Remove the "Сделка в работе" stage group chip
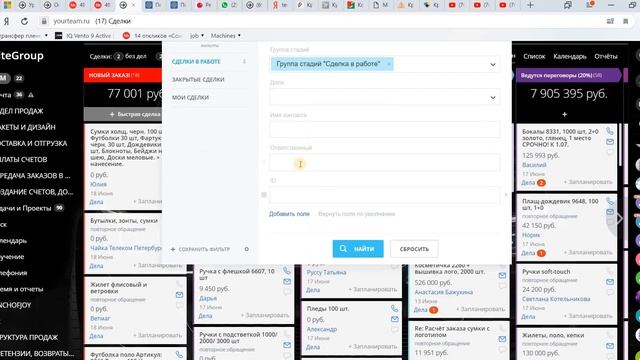Screen dimensions: 640x360 (x=389, y=64)
